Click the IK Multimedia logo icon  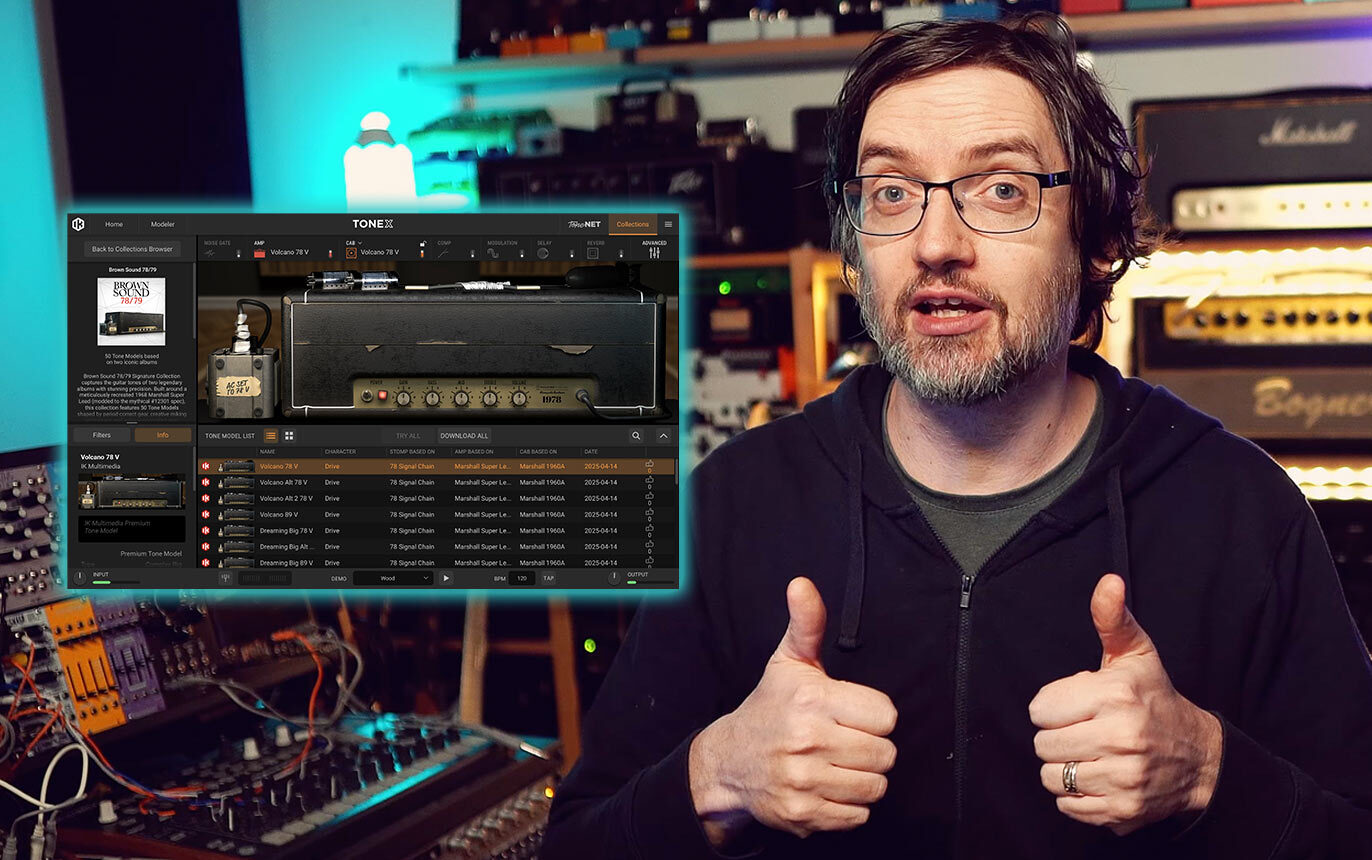pos(78,224)
